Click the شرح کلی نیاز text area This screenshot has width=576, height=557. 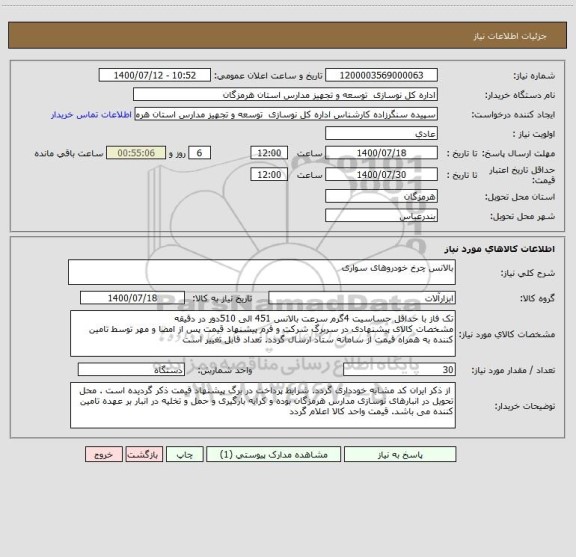(x=262, y=272)
